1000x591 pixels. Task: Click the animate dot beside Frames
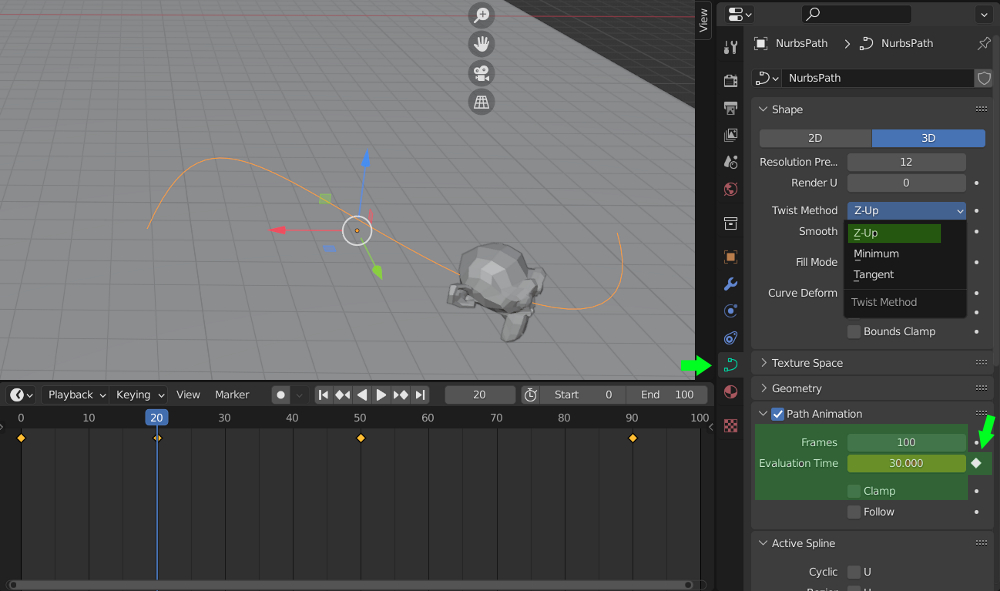976,442
